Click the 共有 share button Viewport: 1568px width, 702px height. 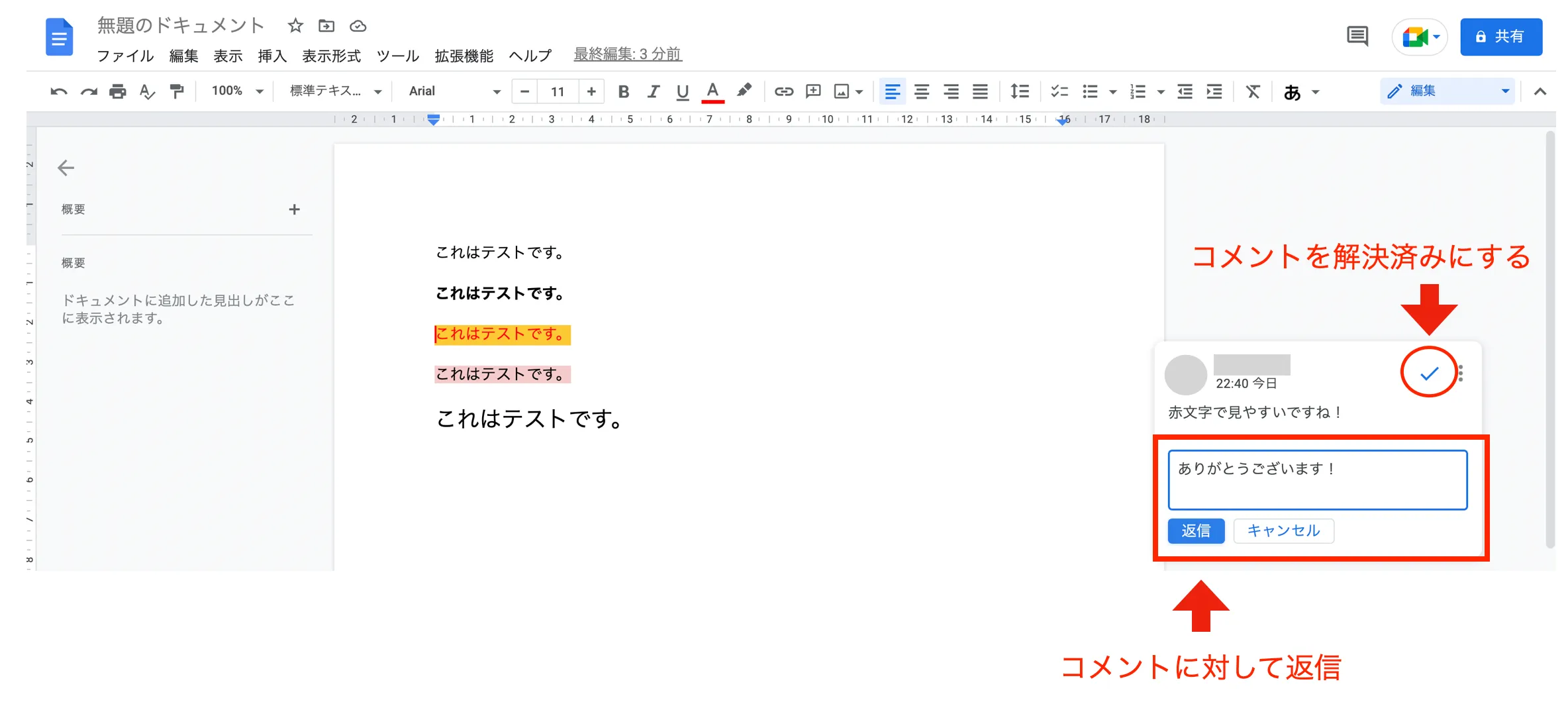point(1501,36)
